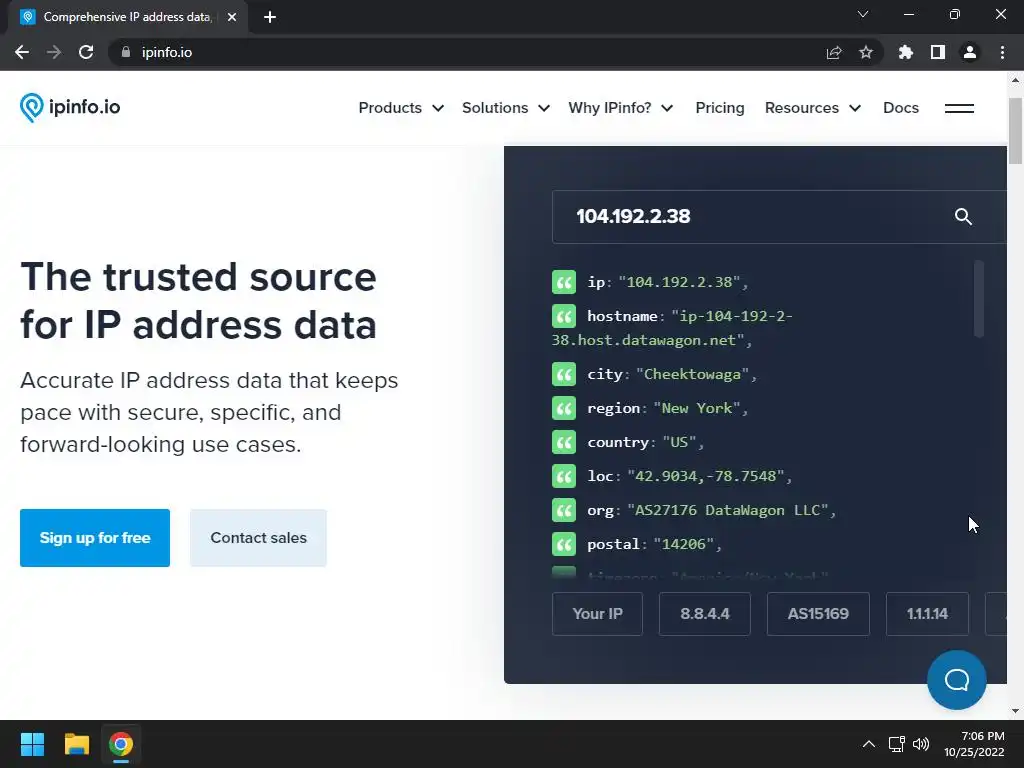Open the Docs page
This screenshot has width=1024, height=768.
901,108
